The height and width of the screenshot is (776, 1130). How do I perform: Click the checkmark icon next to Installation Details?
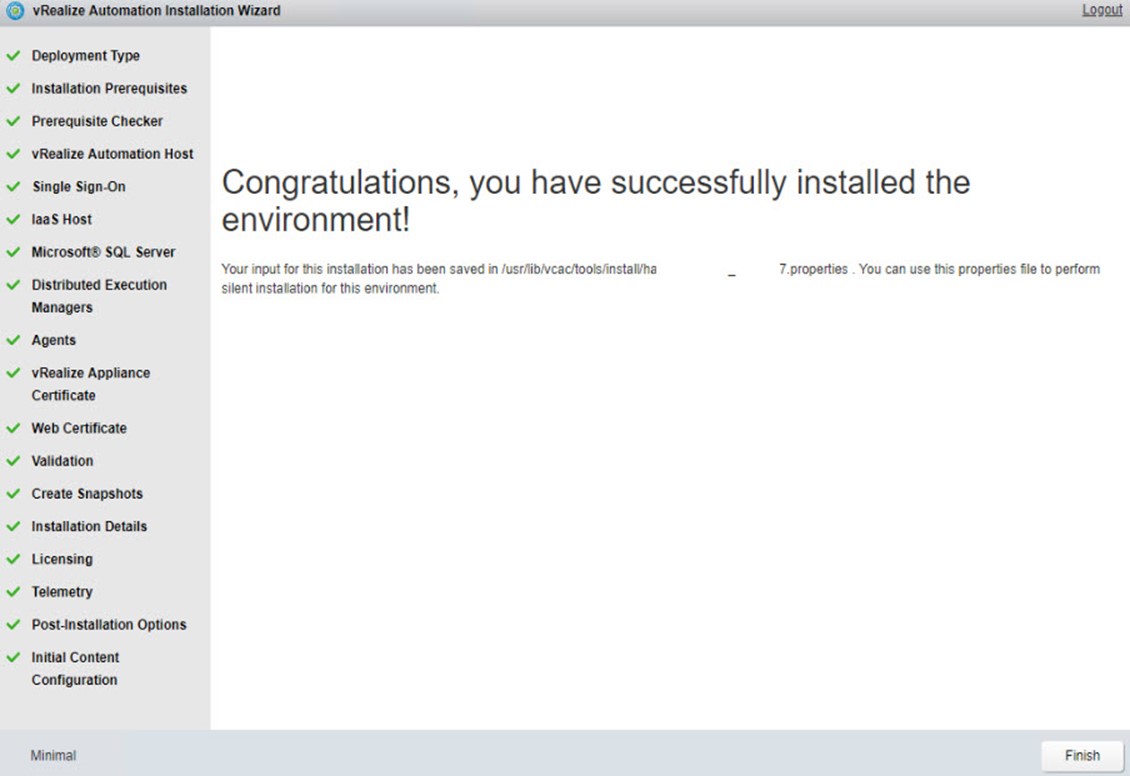13,526
